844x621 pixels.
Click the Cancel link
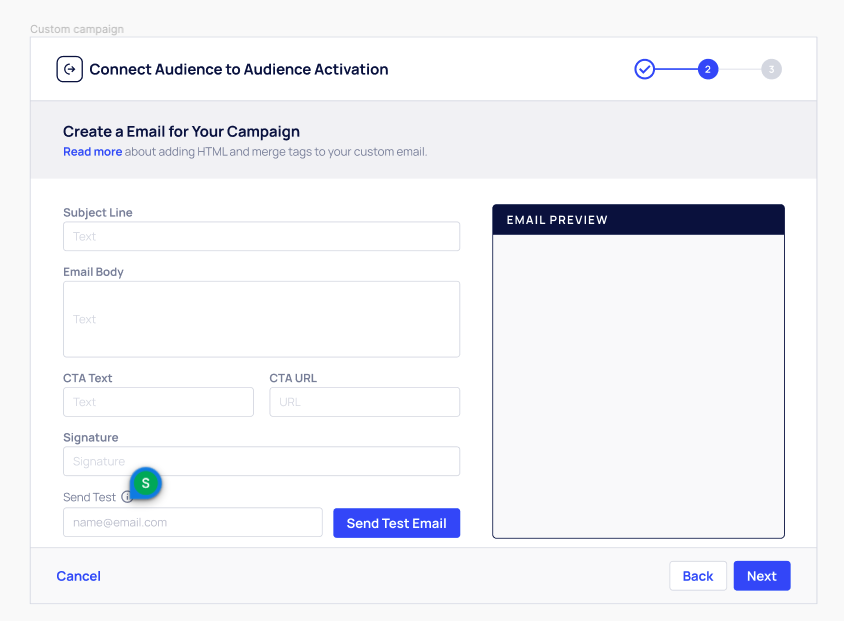78,576
